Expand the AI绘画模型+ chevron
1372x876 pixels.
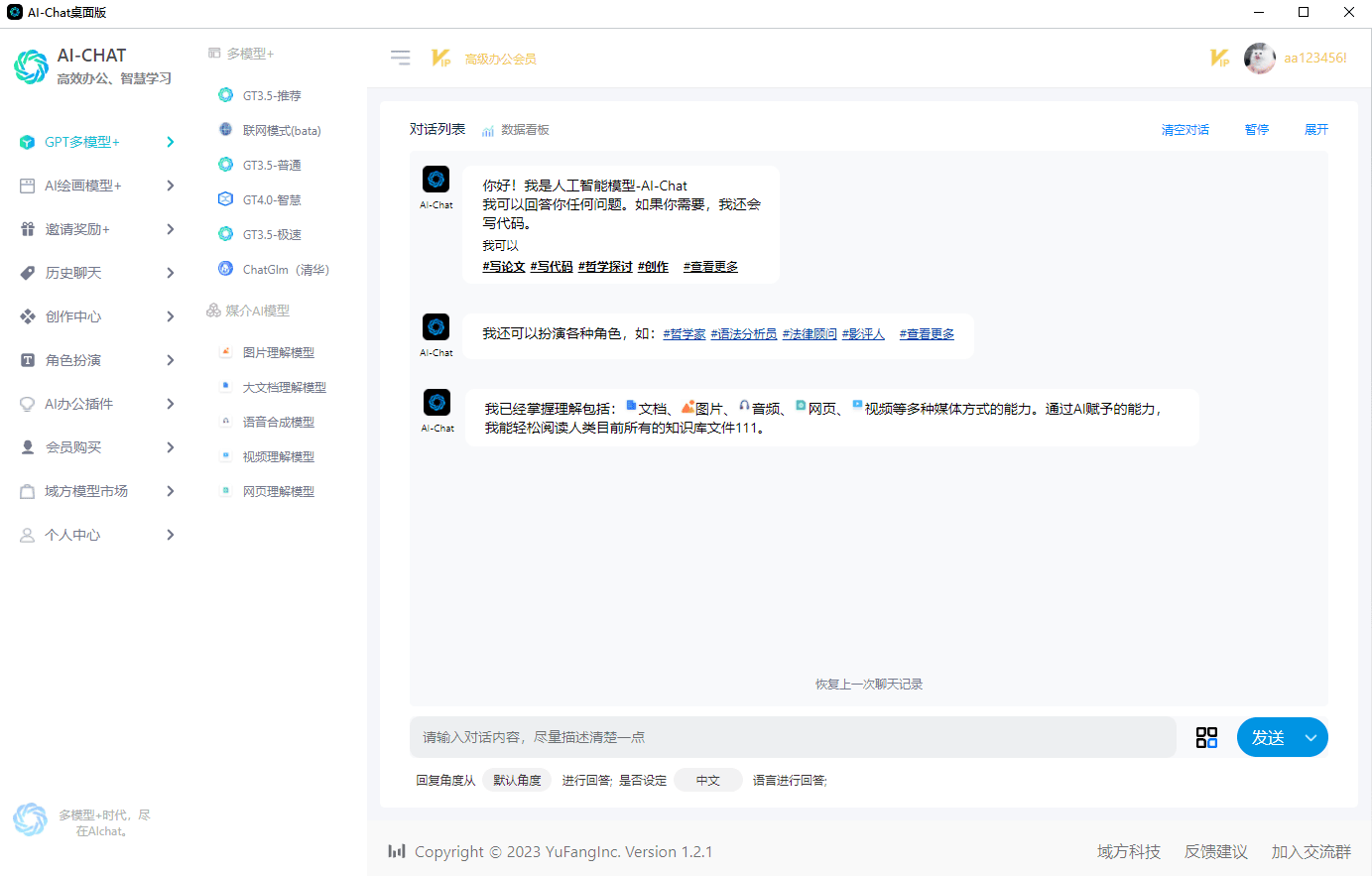[x=171, y=186]
